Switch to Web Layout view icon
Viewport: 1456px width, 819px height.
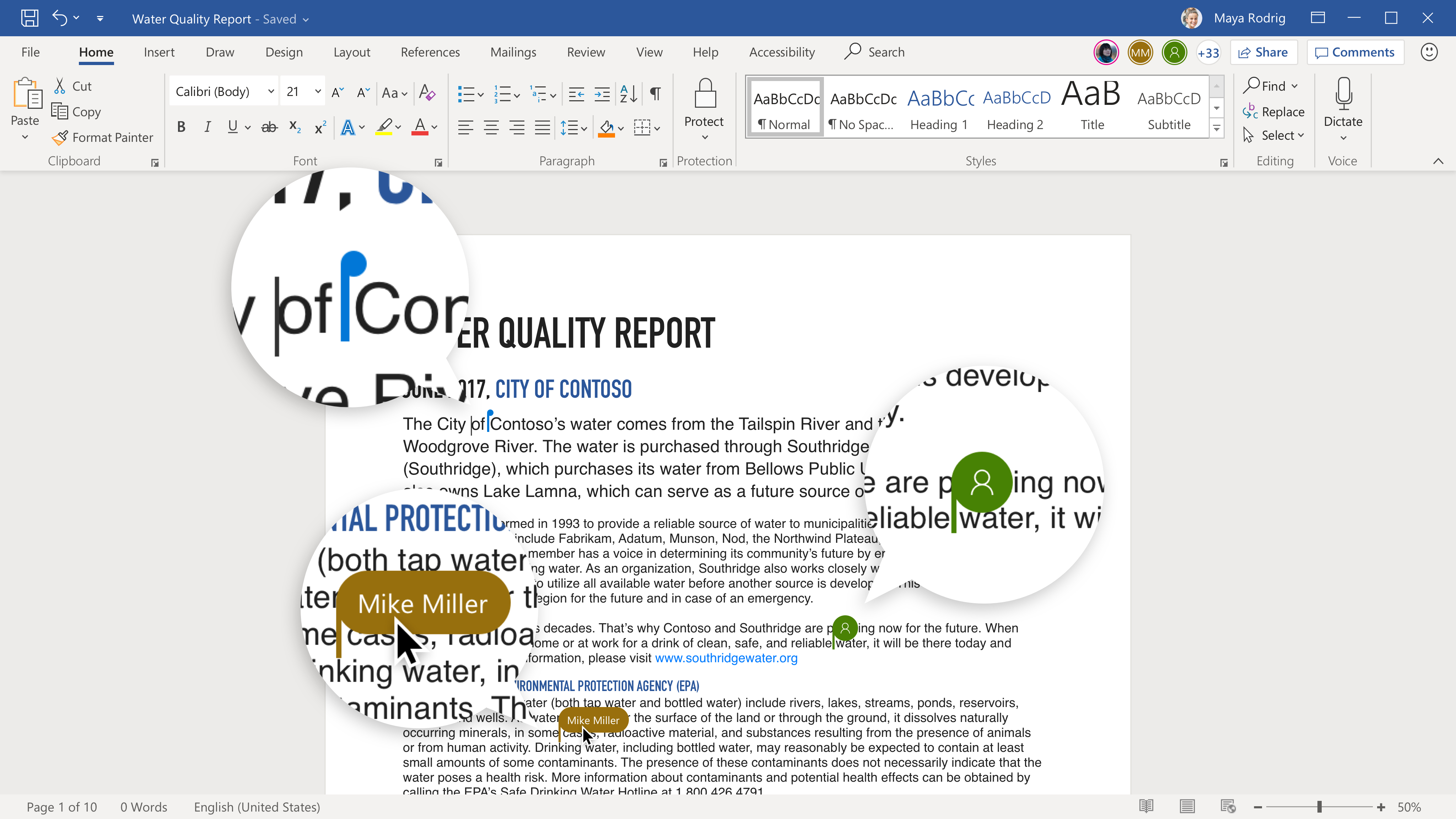point(1228,806)
